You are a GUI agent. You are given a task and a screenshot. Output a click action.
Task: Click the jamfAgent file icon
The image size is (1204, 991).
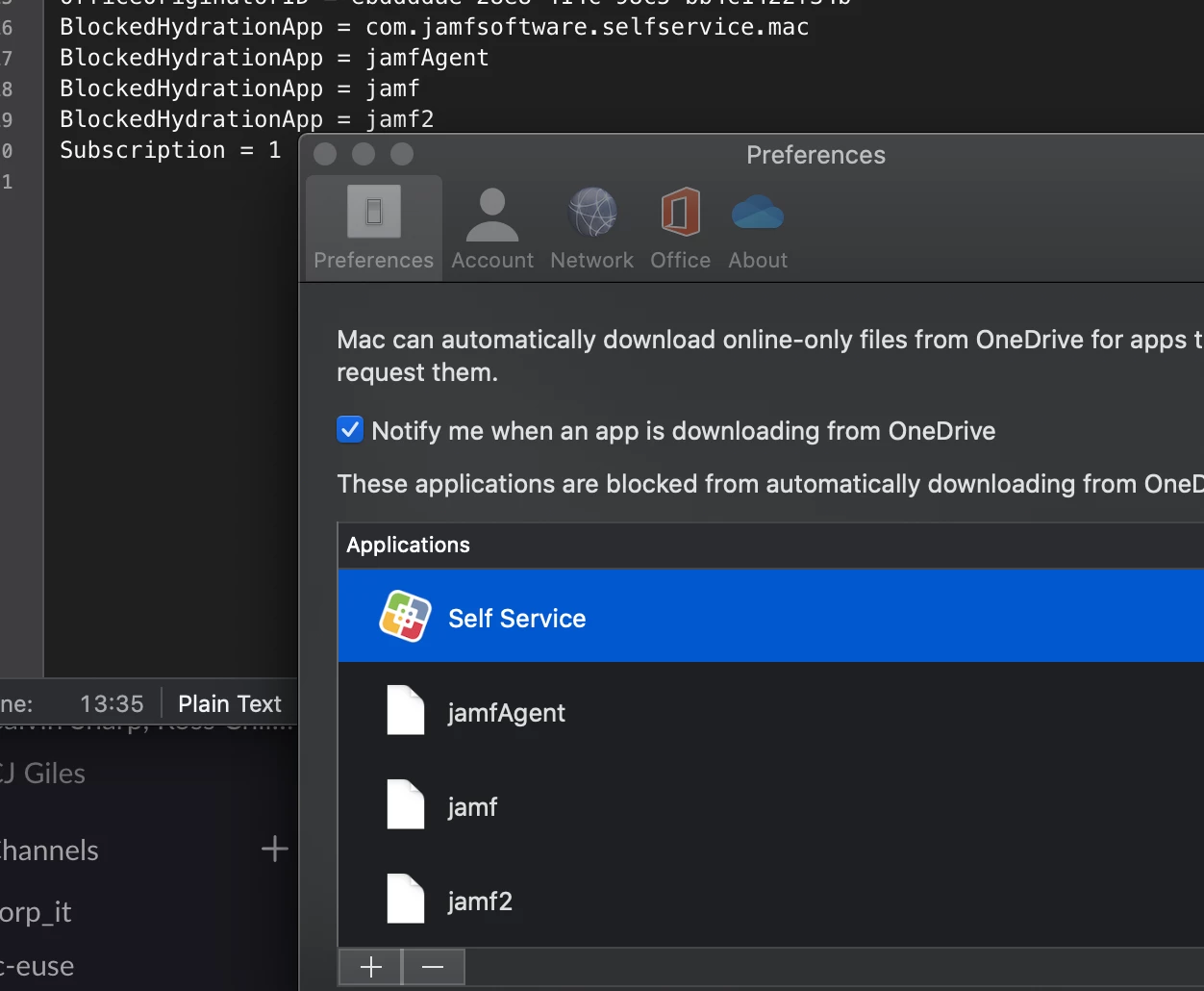[x=406, y=710]
